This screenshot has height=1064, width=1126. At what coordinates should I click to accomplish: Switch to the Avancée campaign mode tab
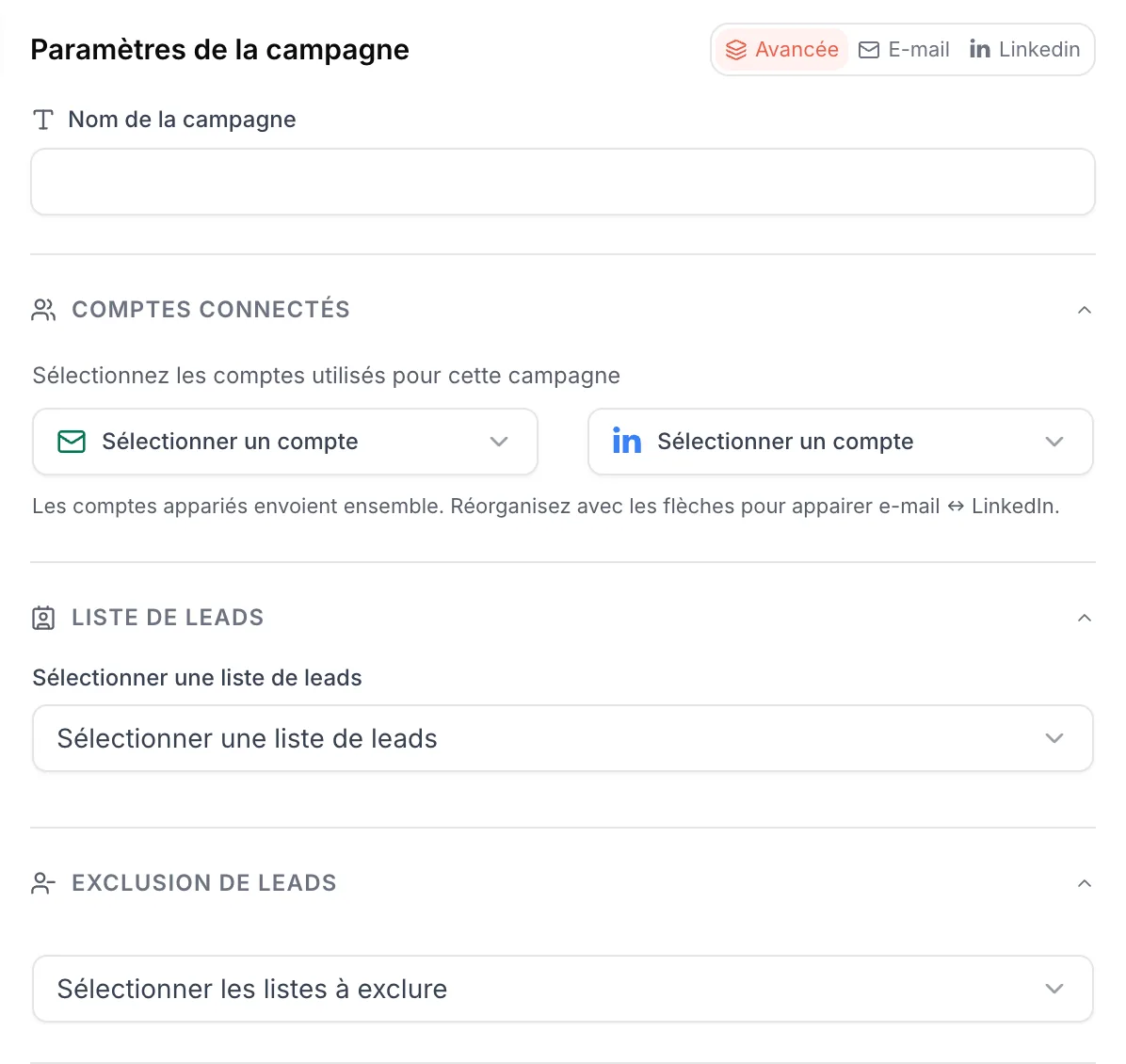782,50
